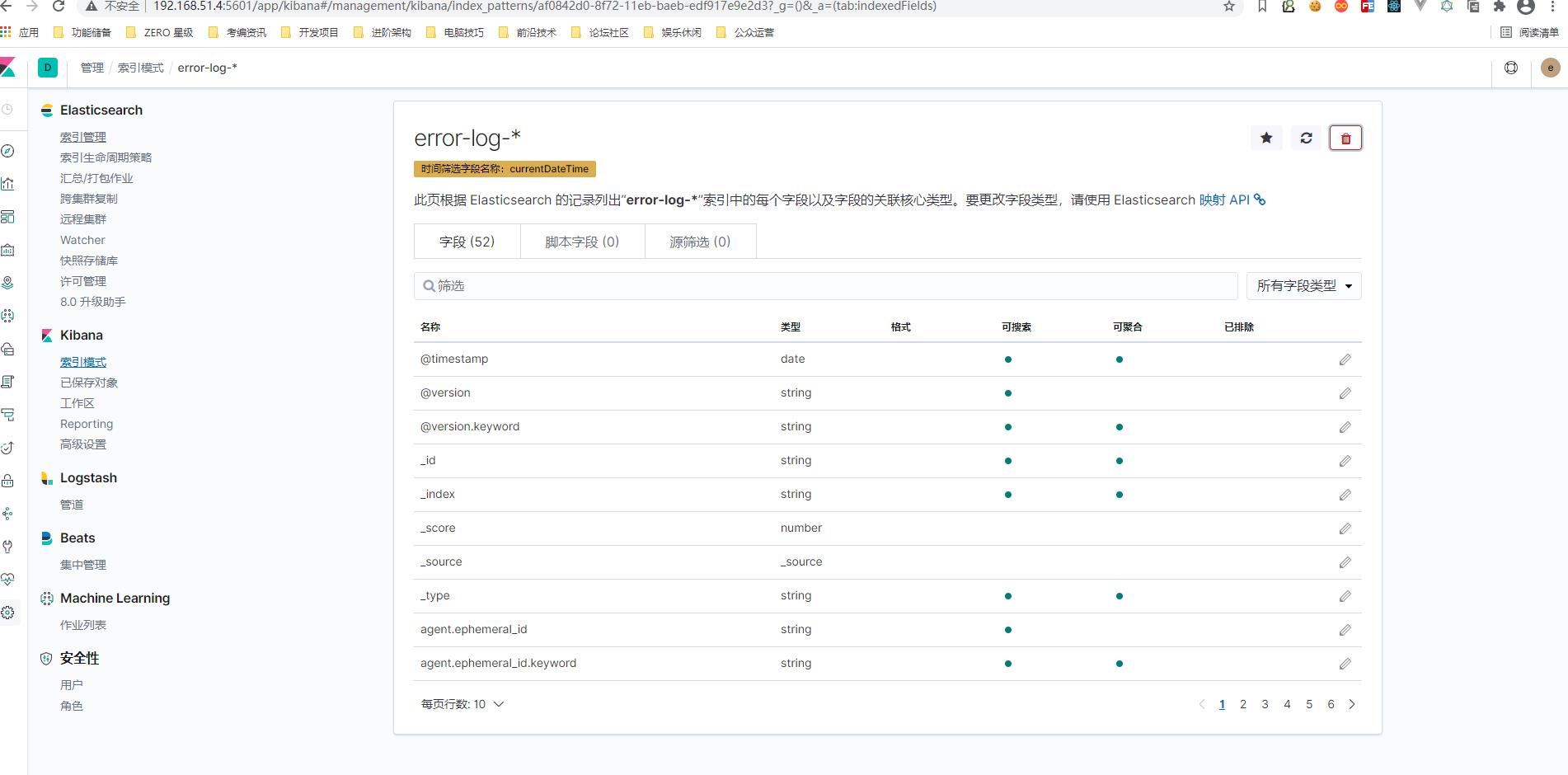The height and width of the screenshot is (775, 1568).
Task: Reload the page in browser
Action: tap(59, 7)
